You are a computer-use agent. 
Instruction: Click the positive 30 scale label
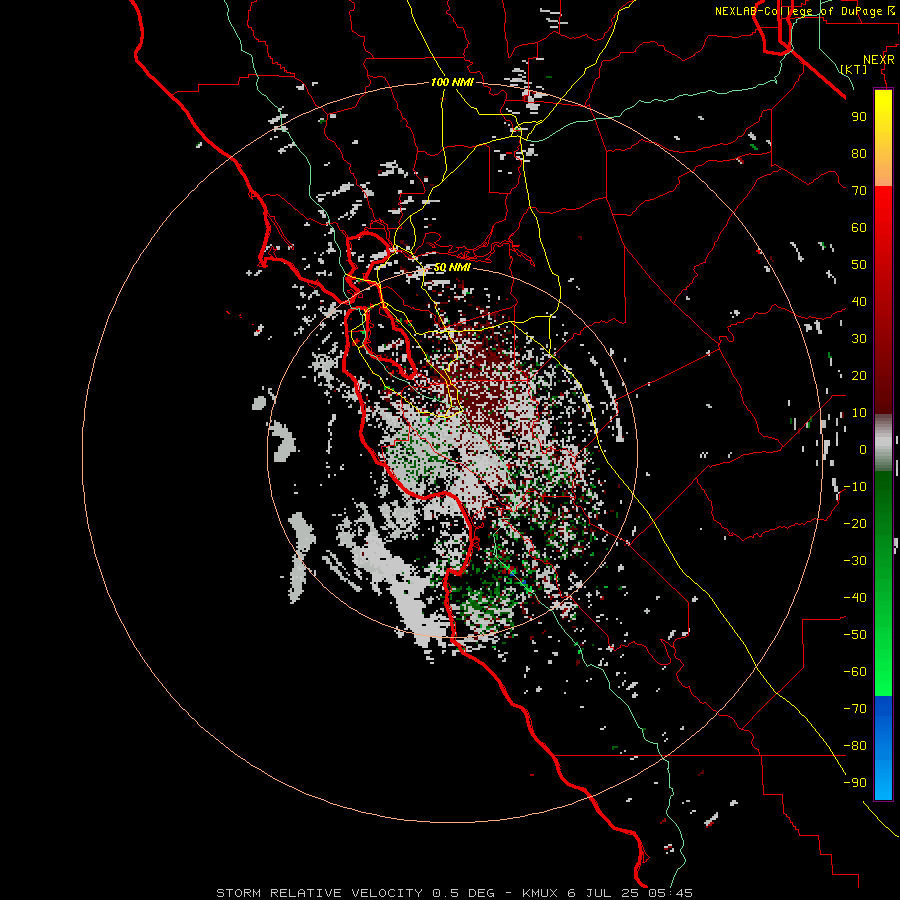[x=859, y=339]
